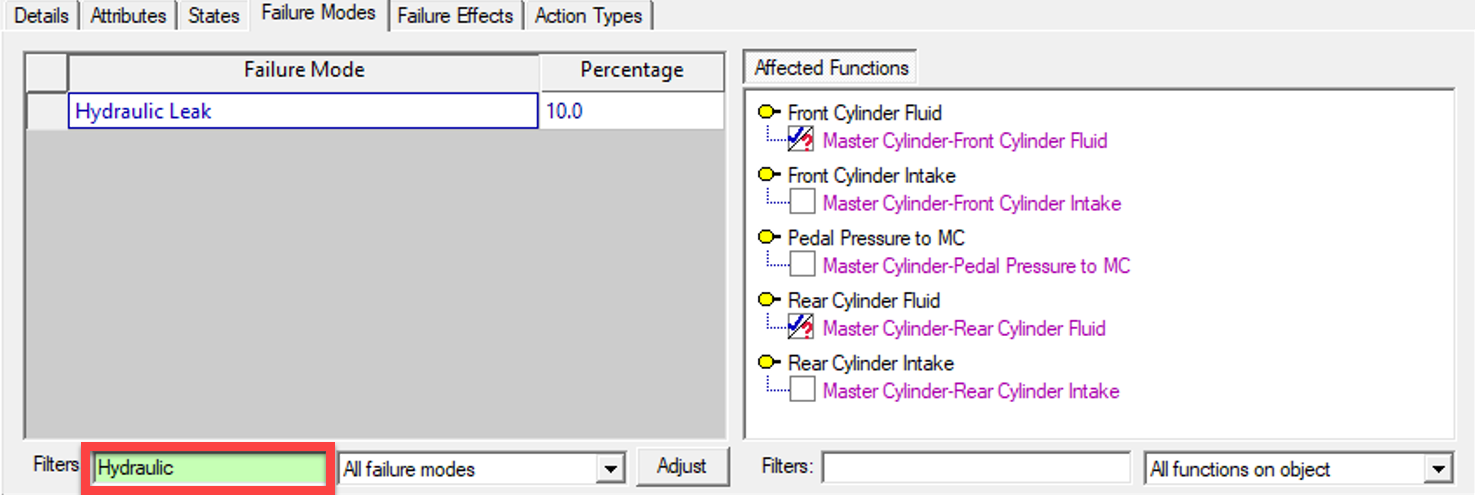Click yellow function icon beside Pedal Pressure to MC
Viewport: 1475px width, 495px height.
pos(769,238)
